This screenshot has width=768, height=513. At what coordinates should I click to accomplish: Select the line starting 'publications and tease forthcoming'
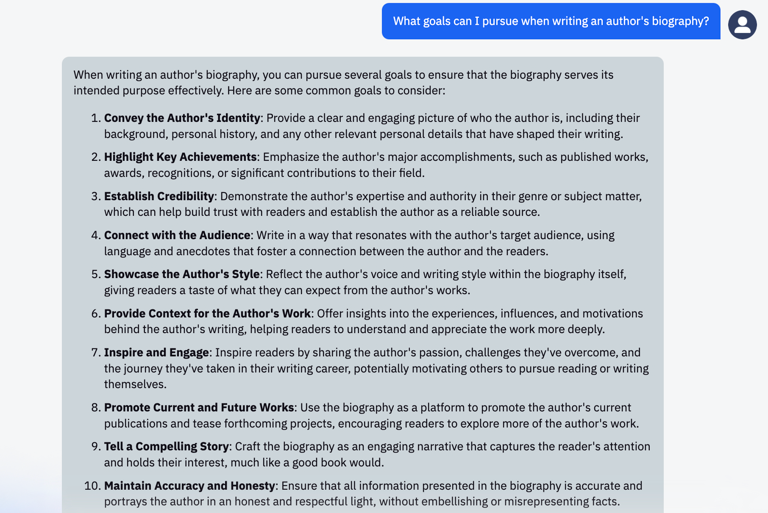pos(371,423)
